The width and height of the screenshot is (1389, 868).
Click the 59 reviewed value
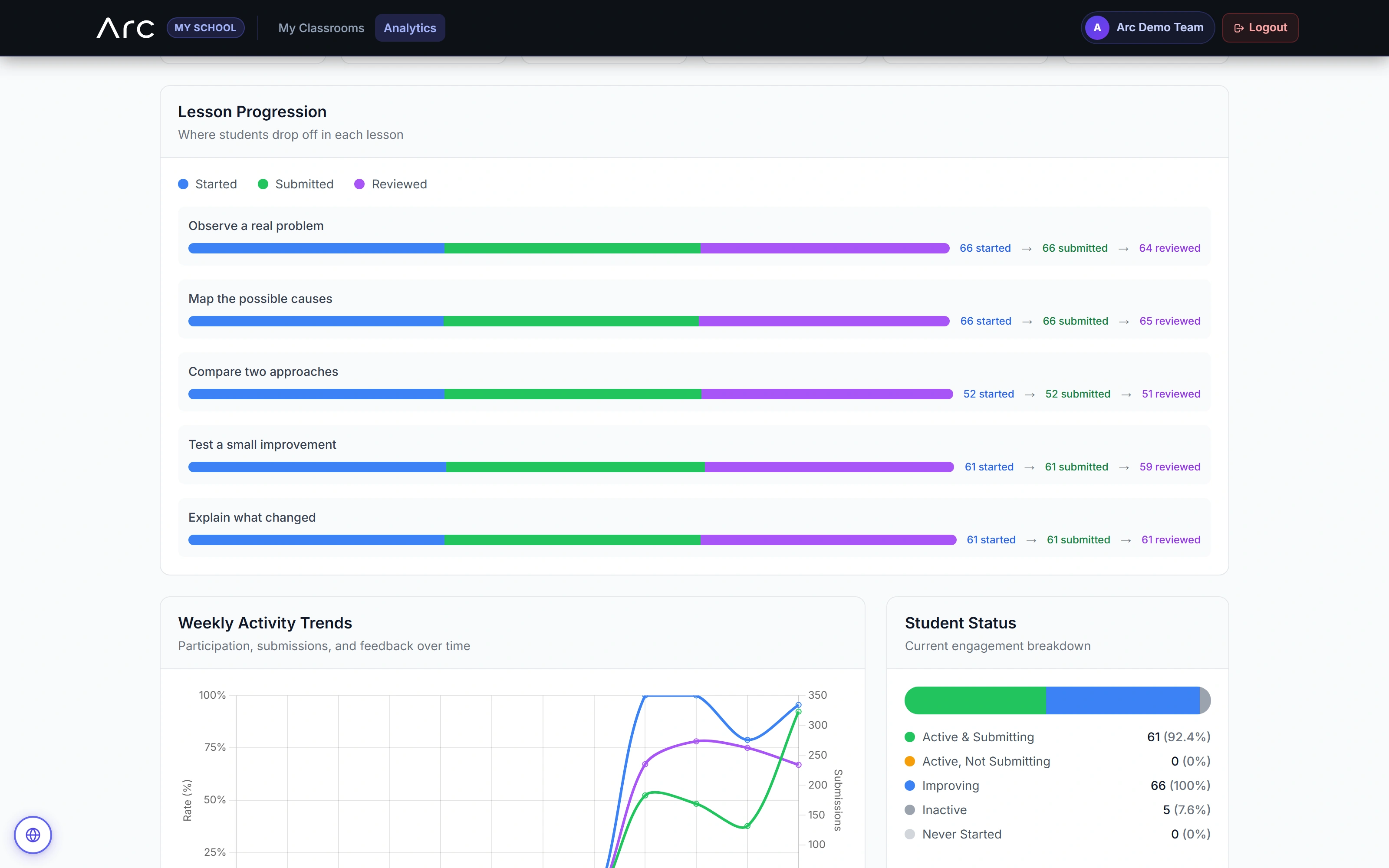tap(1170, 467)
